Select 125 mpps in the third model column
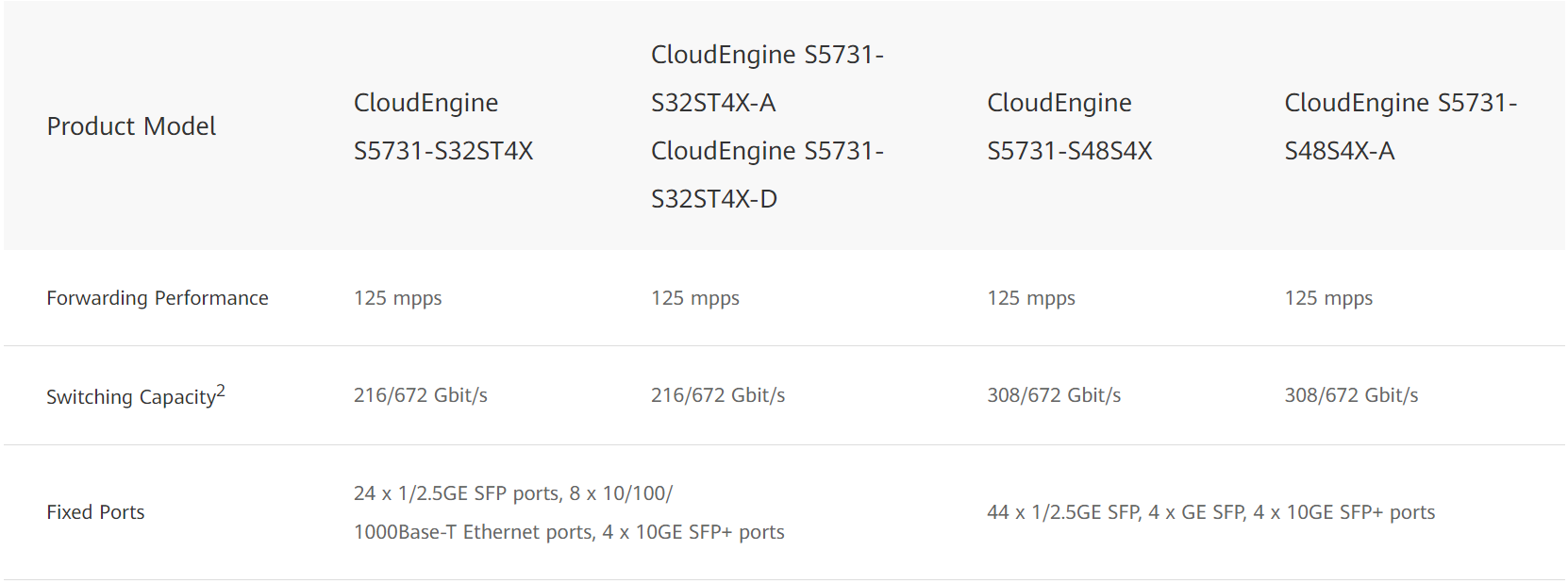The width and height of the screenshot is (1568, 584). (x=1030, y=298)
